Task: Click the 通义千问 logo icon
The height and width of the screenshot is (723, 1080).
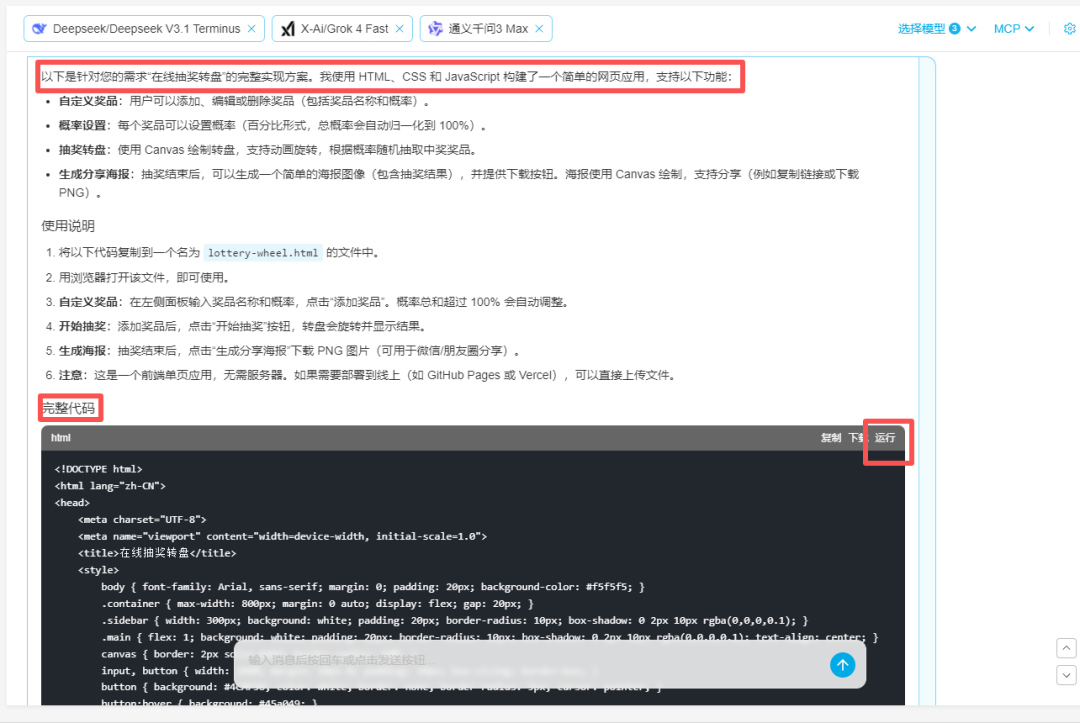Action: 435,29
